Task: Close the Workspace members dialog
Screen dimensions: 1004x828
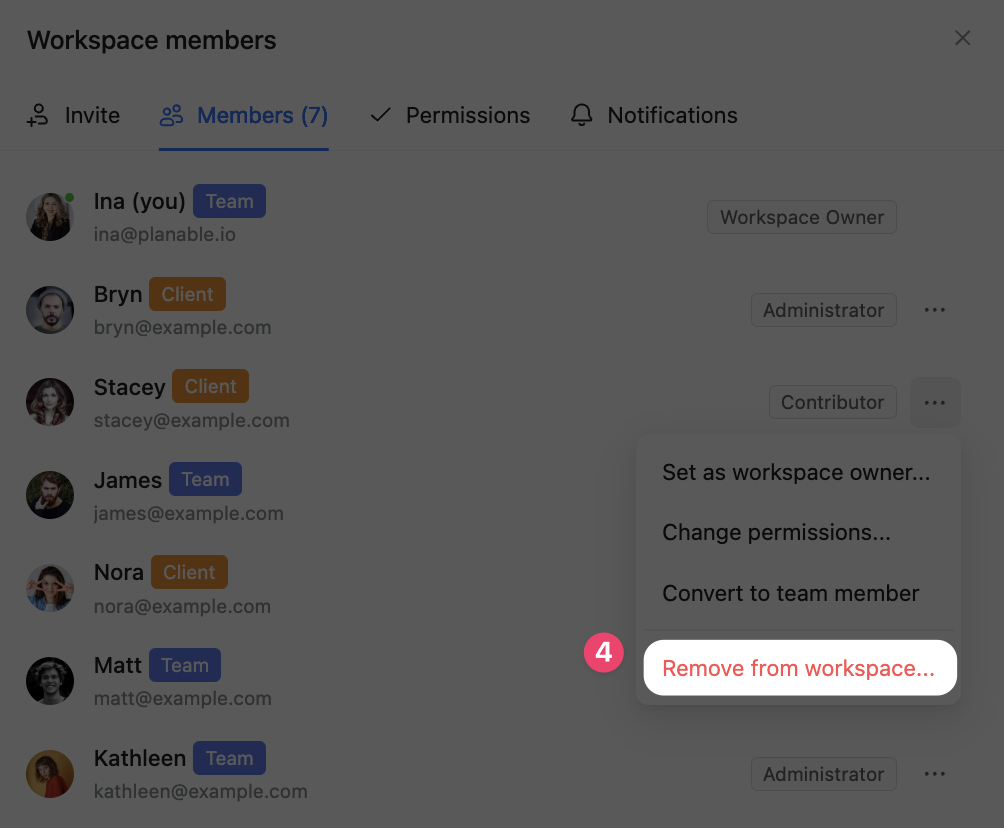Action: tap(962, 38)
